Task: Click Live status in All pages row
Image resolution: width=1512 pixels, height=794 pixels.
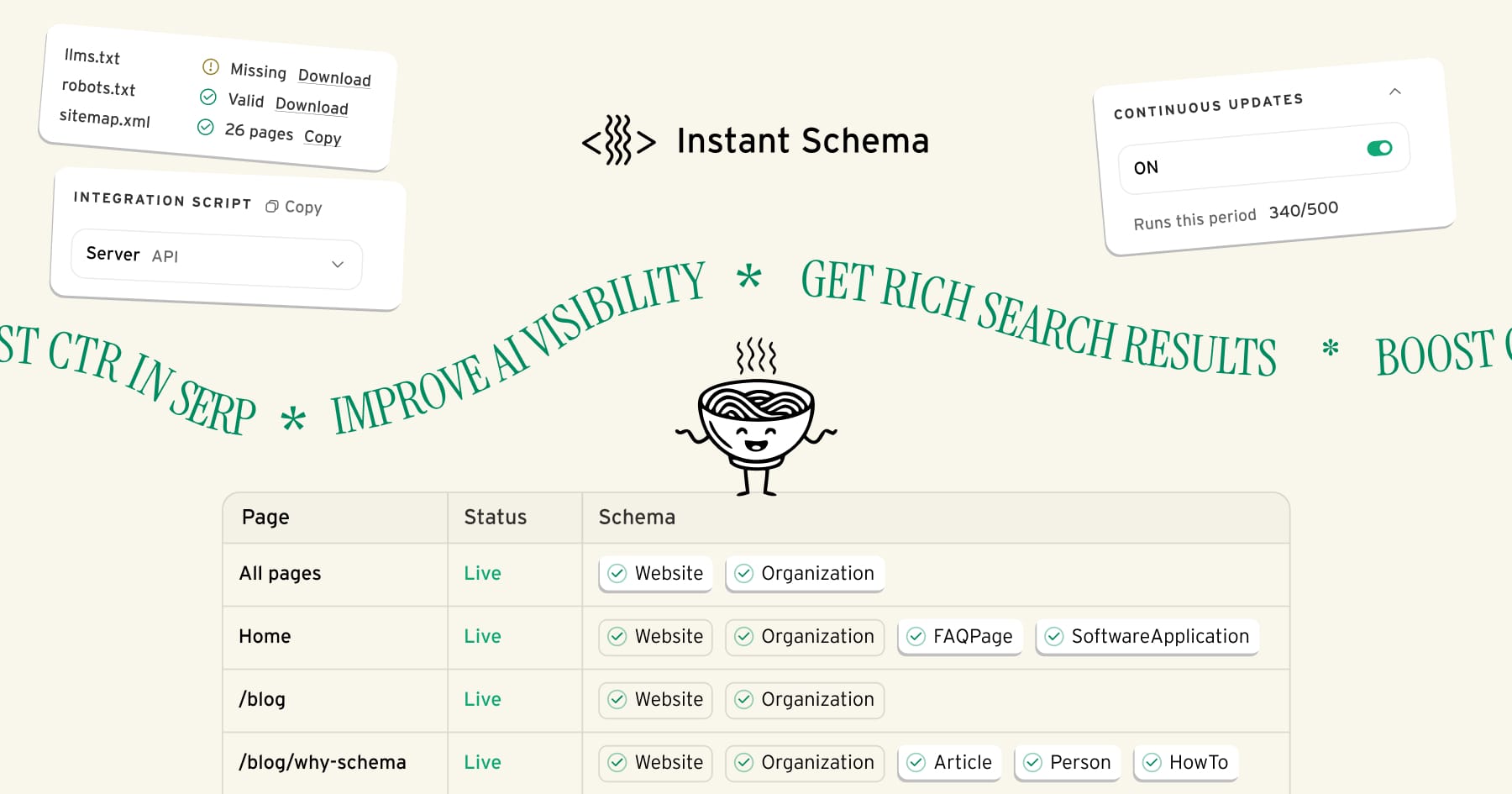Action: (482, 573)
